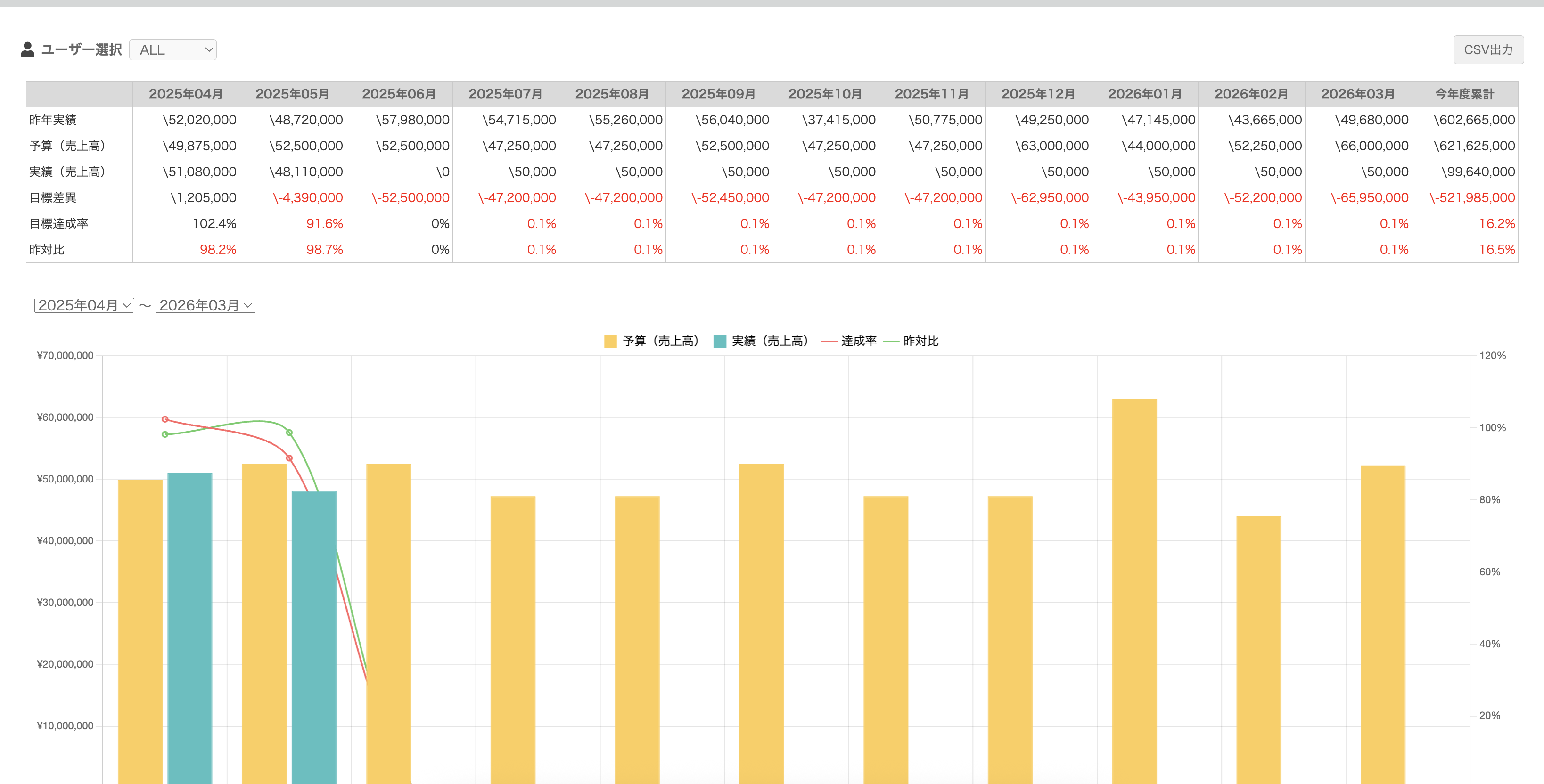
Task: Click the 2025年04月 column header
Action: pyautogui.click(x=186, y=94)
